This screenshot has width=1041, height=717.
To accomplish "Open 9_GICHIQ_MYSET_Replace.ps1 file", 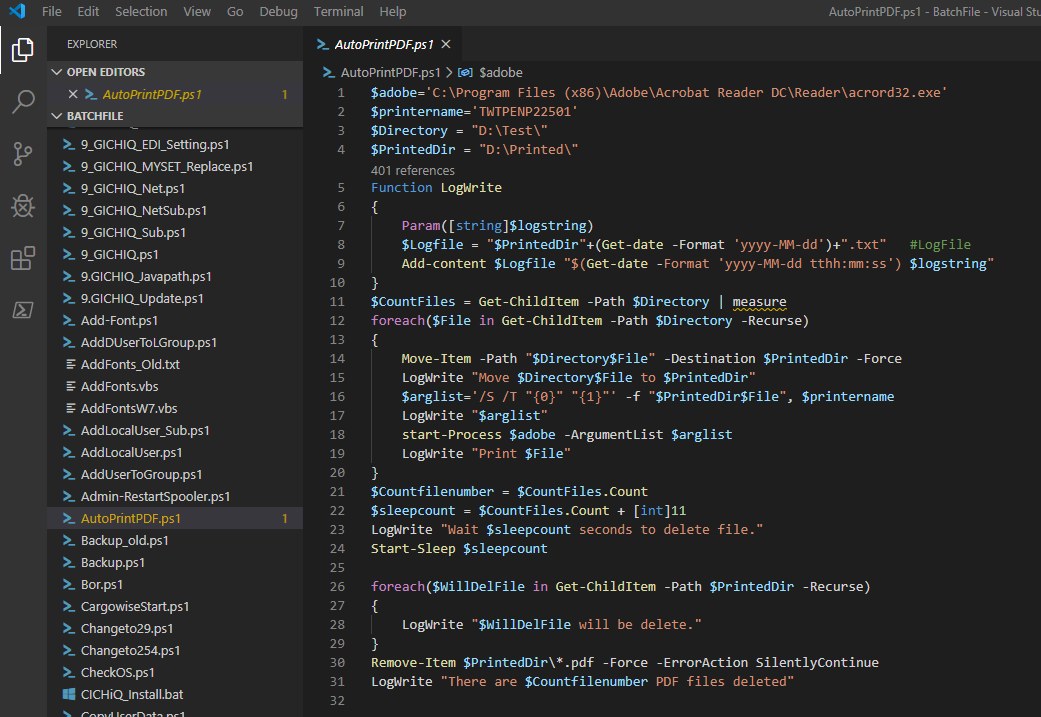I will 175,167.
